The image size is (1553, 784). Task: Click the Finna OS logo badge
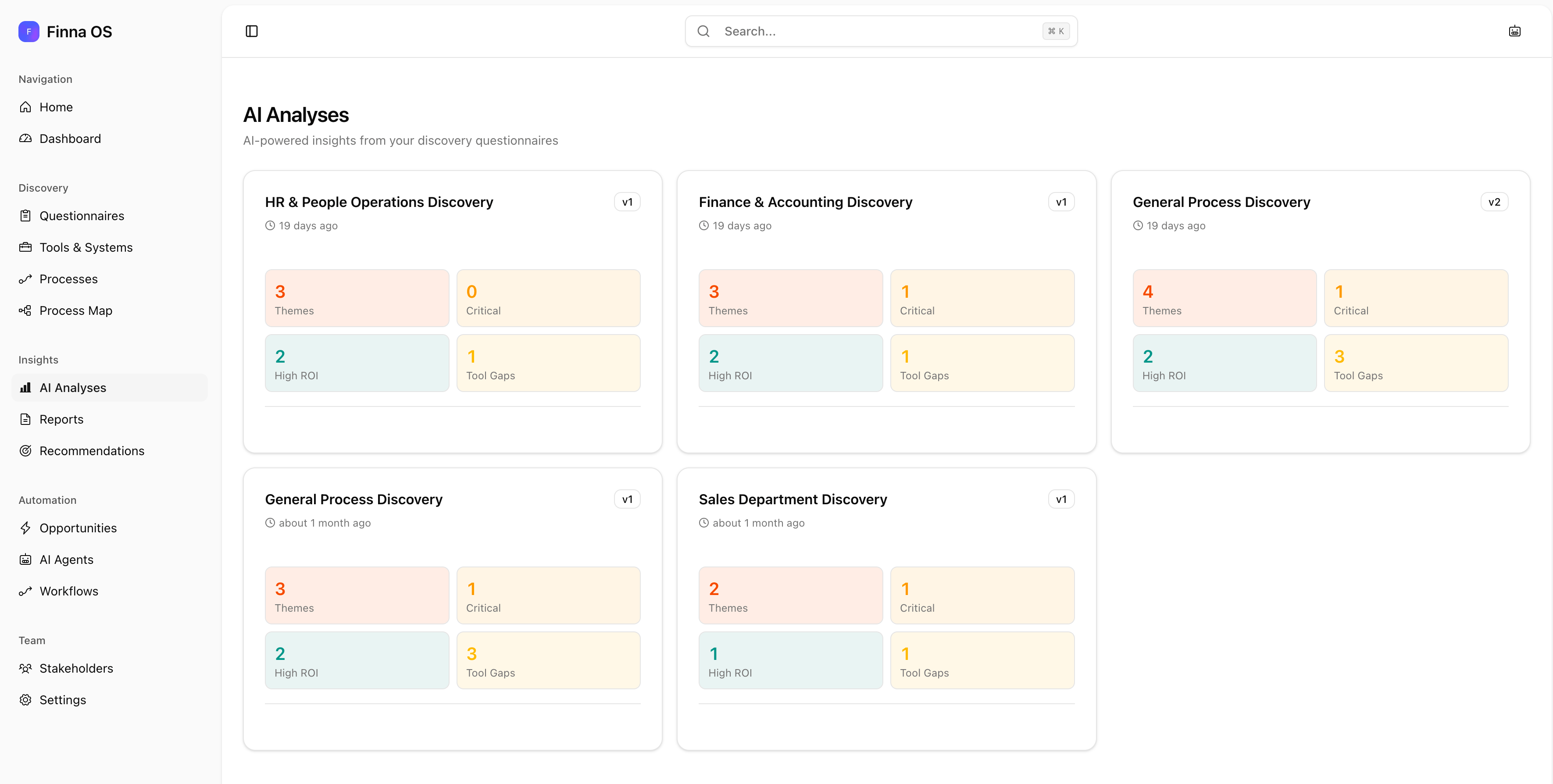click(29, 31)
